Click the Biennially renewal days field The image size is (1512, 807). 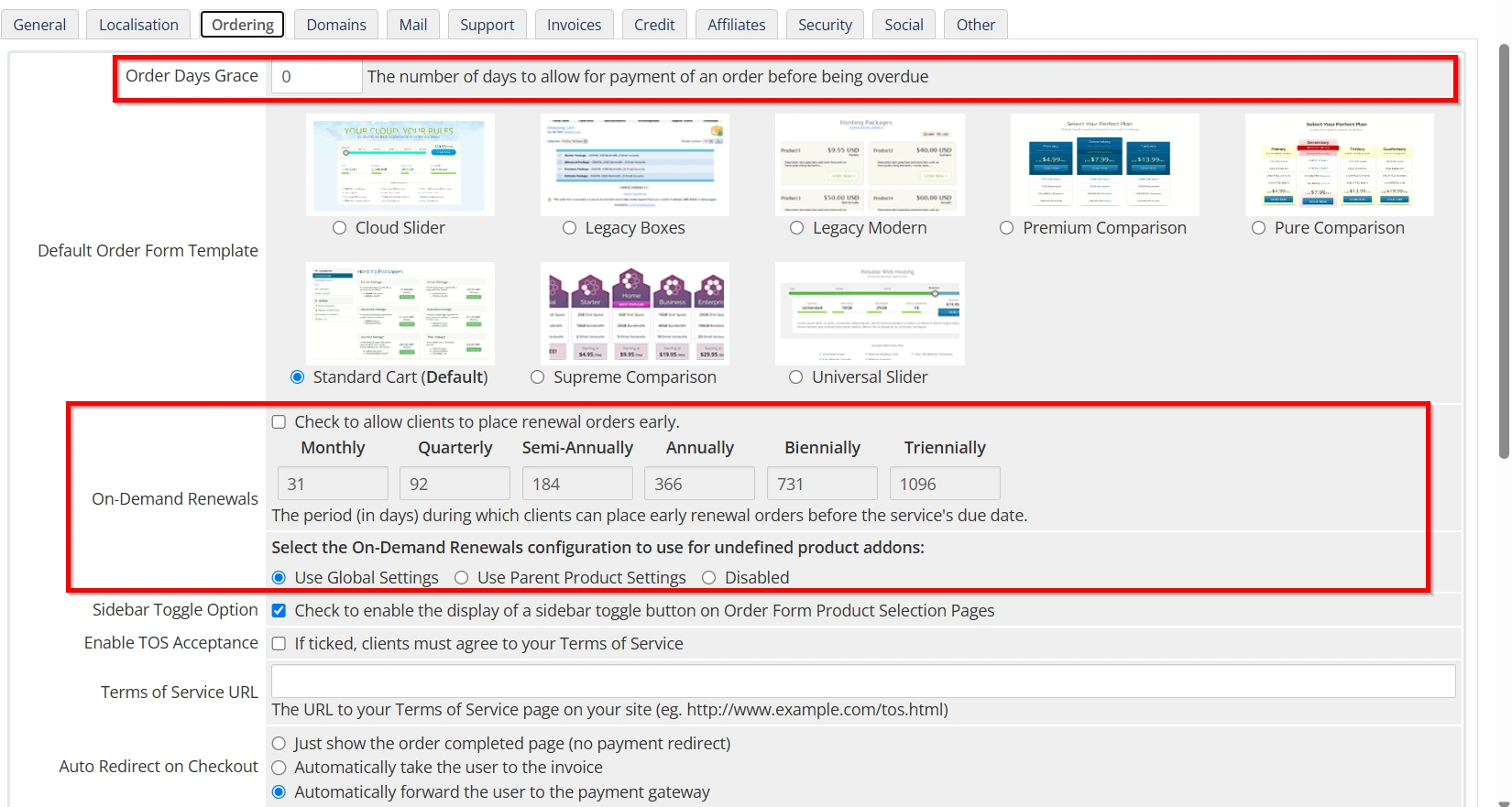point(822,484)
